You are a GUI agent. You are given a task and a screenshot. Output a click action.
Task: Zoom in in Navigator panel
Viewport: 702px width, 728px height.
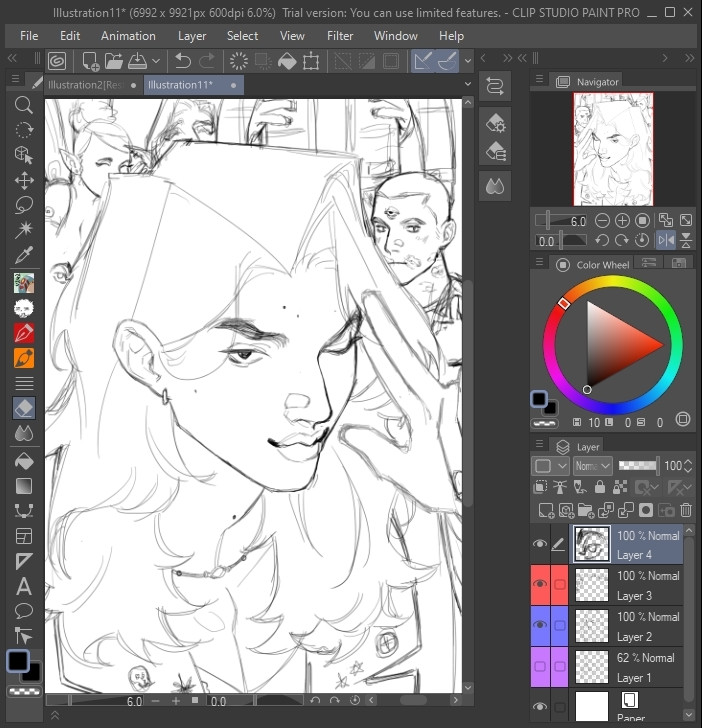point(622,220)
